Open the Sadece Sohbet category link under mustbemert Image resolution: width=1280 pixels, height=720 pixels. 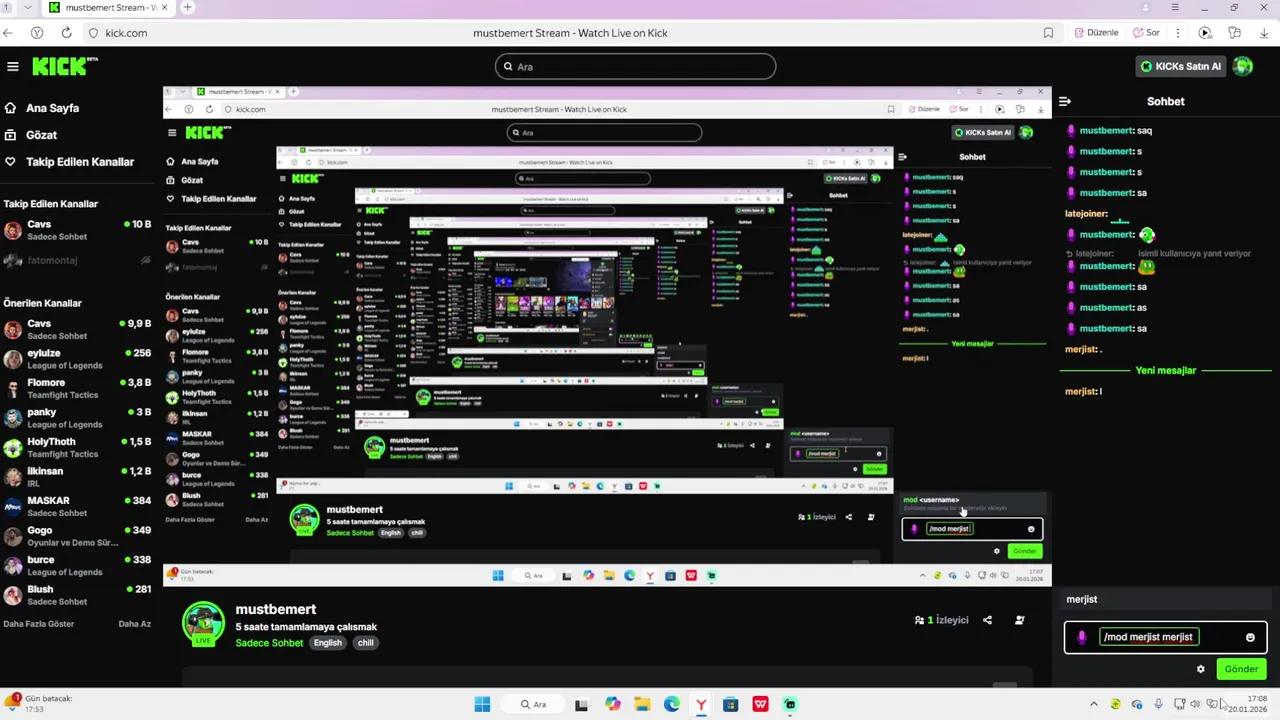click(x=269, y=643)
